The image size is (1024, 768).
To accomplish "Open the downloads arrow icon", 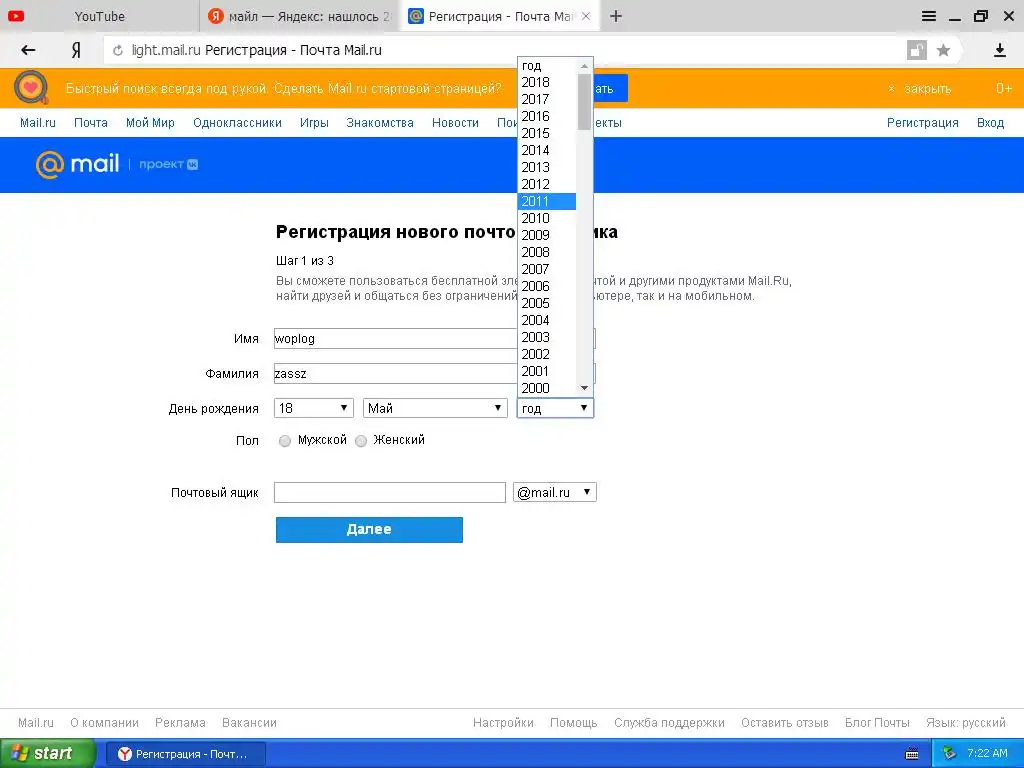I will (x=999, y=50).
